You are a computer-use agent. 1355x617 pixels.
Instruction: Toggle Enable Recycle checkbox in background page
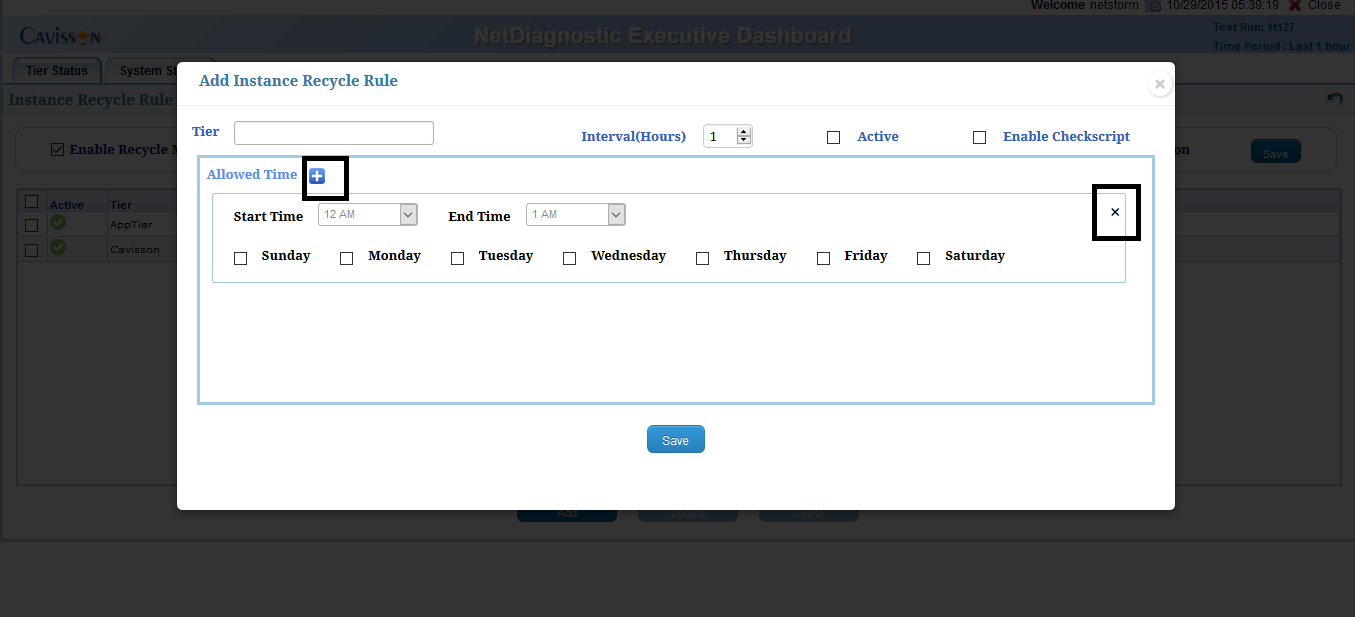coord(57,150)
